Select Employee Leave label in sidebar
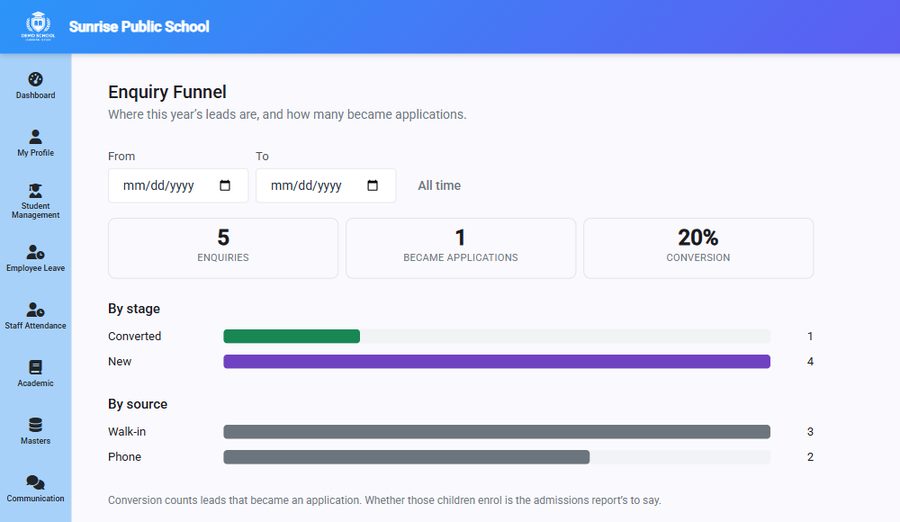Screen dimensions: 900x522 click(36, 268)
